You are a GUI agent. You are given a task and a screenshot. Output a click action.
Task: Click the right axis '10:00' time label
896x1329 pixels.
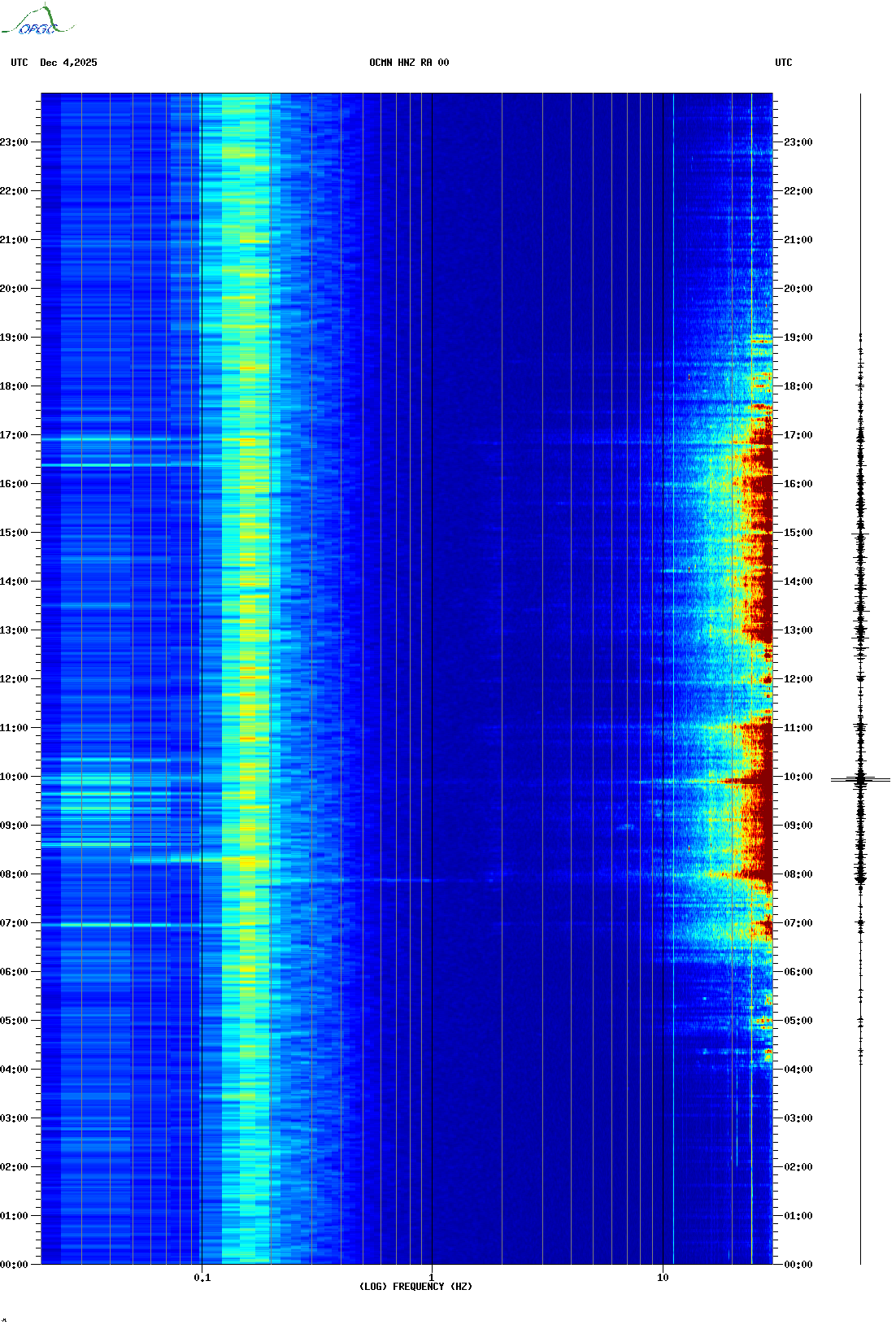click(798, 777)
